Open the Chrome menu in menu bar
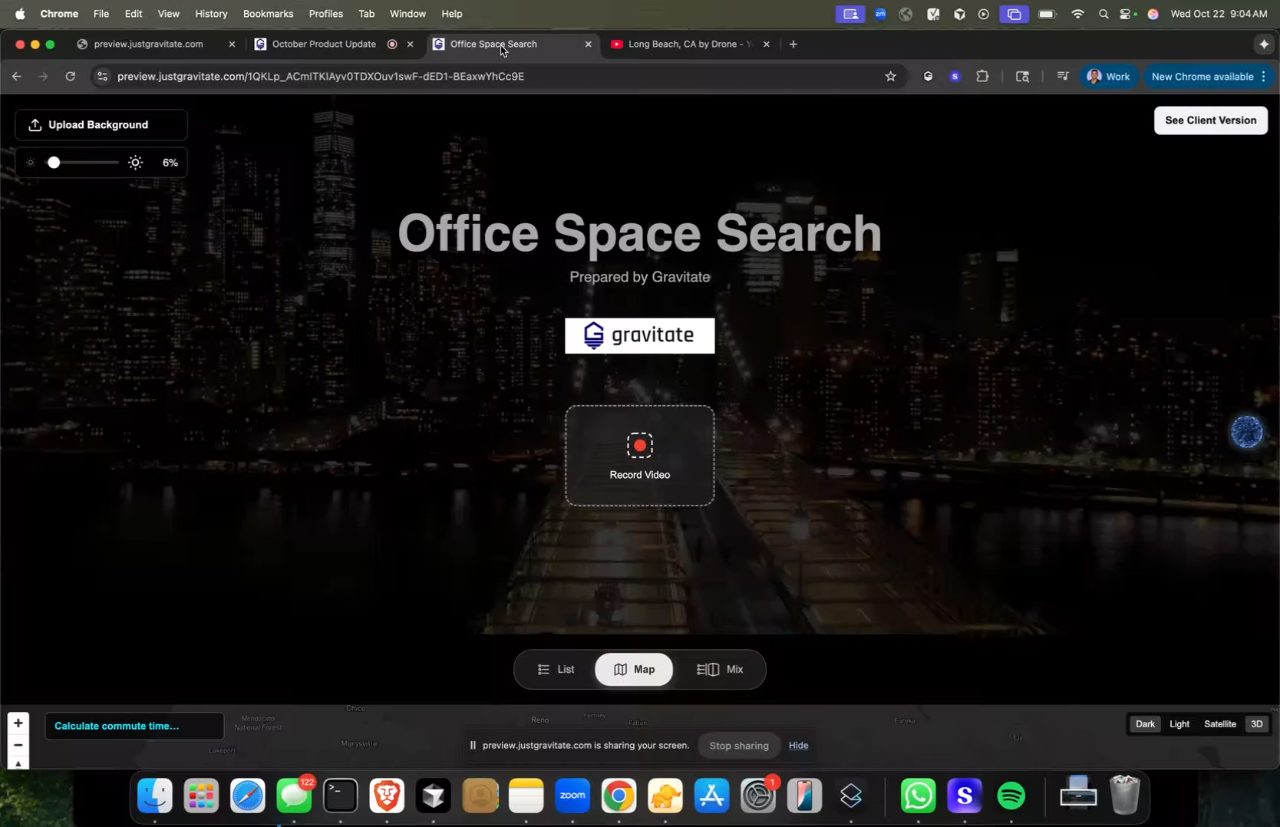 click(x=59, y=14)
